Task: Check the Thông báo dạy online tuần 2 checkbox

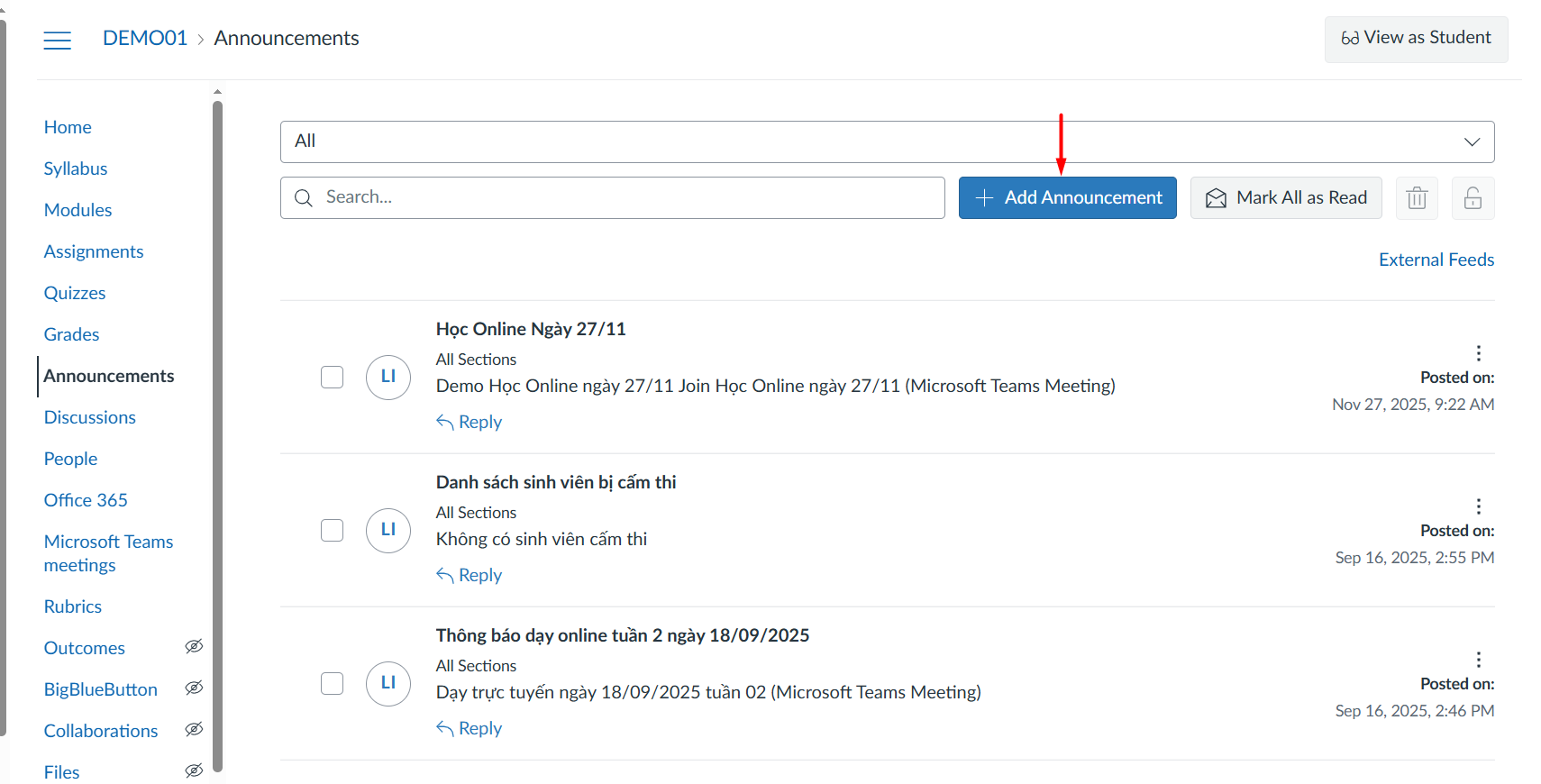Action: [333, 683]
